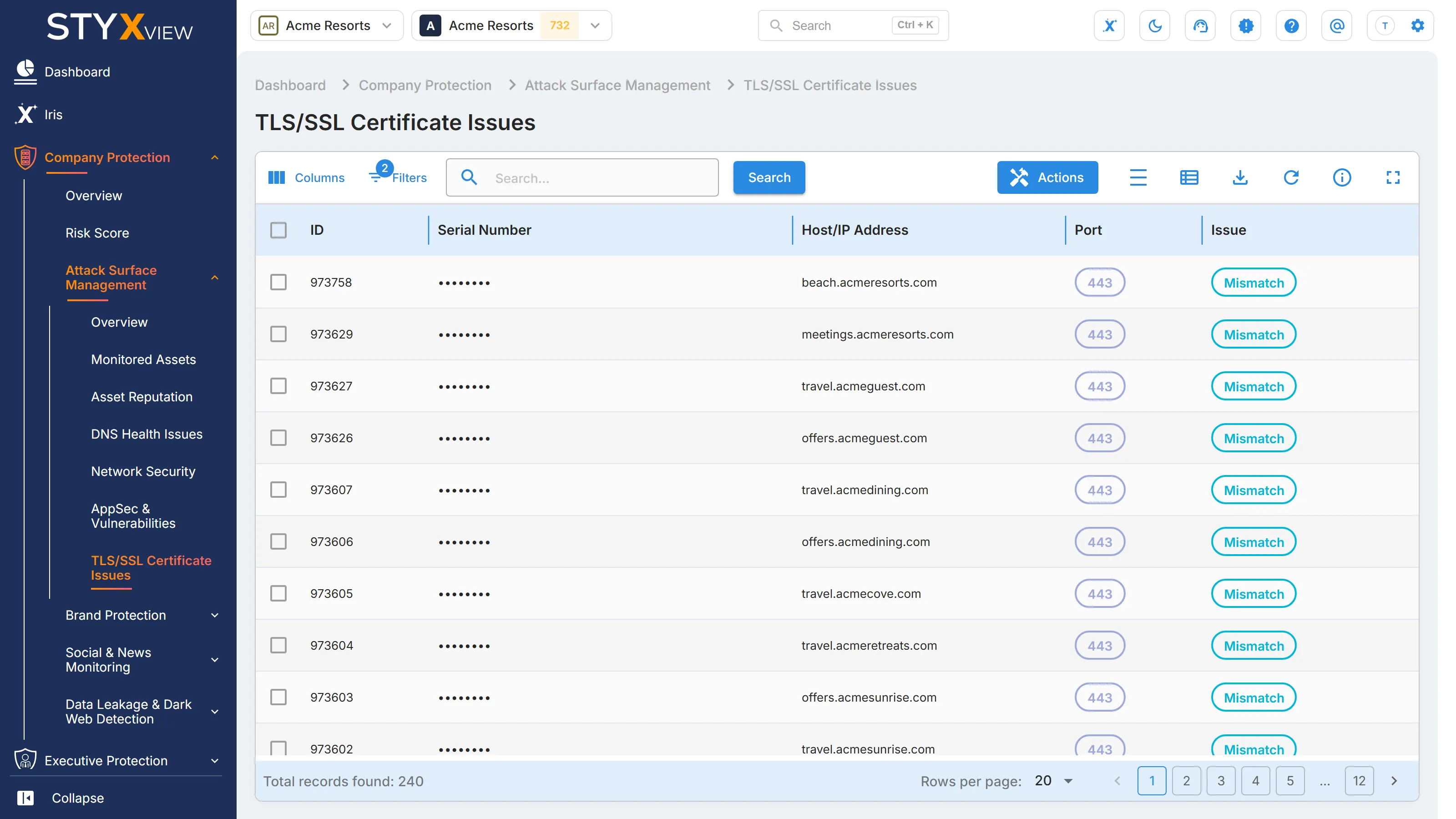The image size is (1456, 819).
Task: Select the row with ID 973758
Action: (x=278, y=282)
